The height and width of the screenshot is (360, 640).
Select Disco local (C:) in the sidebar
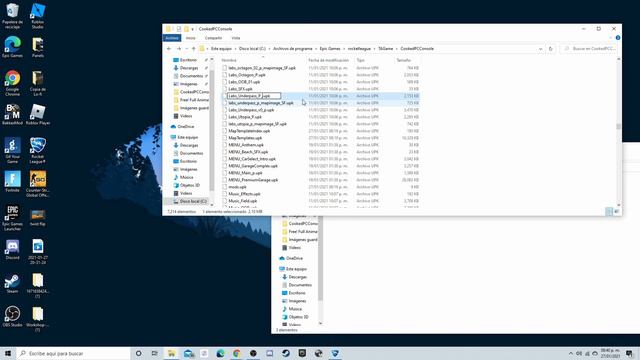[x=193, y=201]
